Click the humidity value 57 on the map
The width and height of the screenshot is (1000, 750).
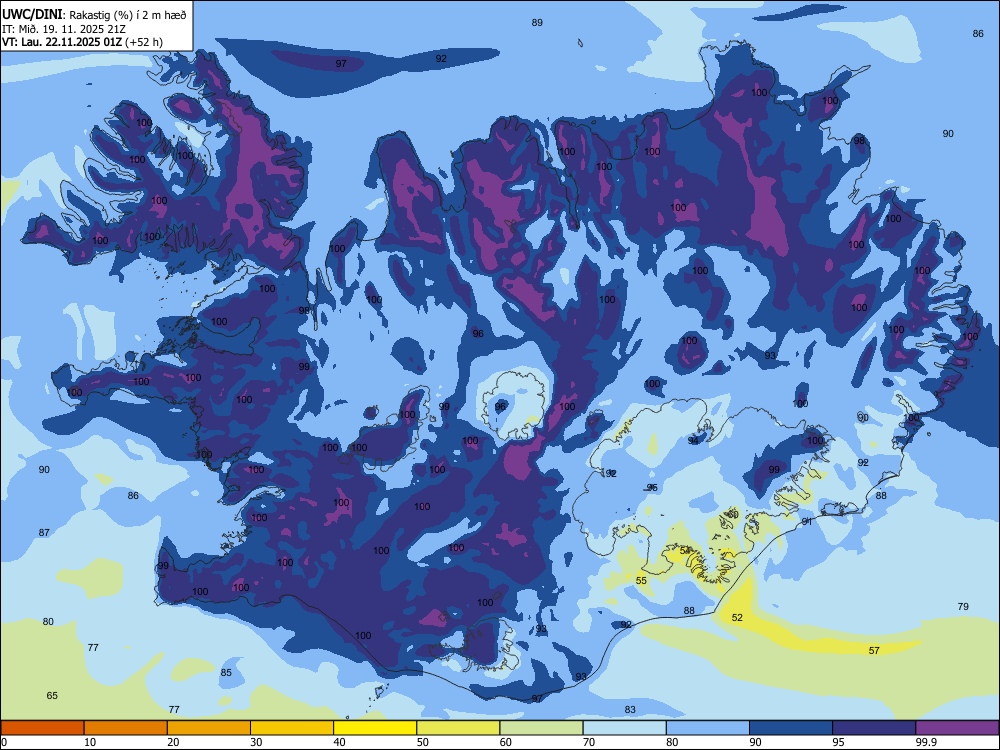pyautogui.click(x=874, y=651)
